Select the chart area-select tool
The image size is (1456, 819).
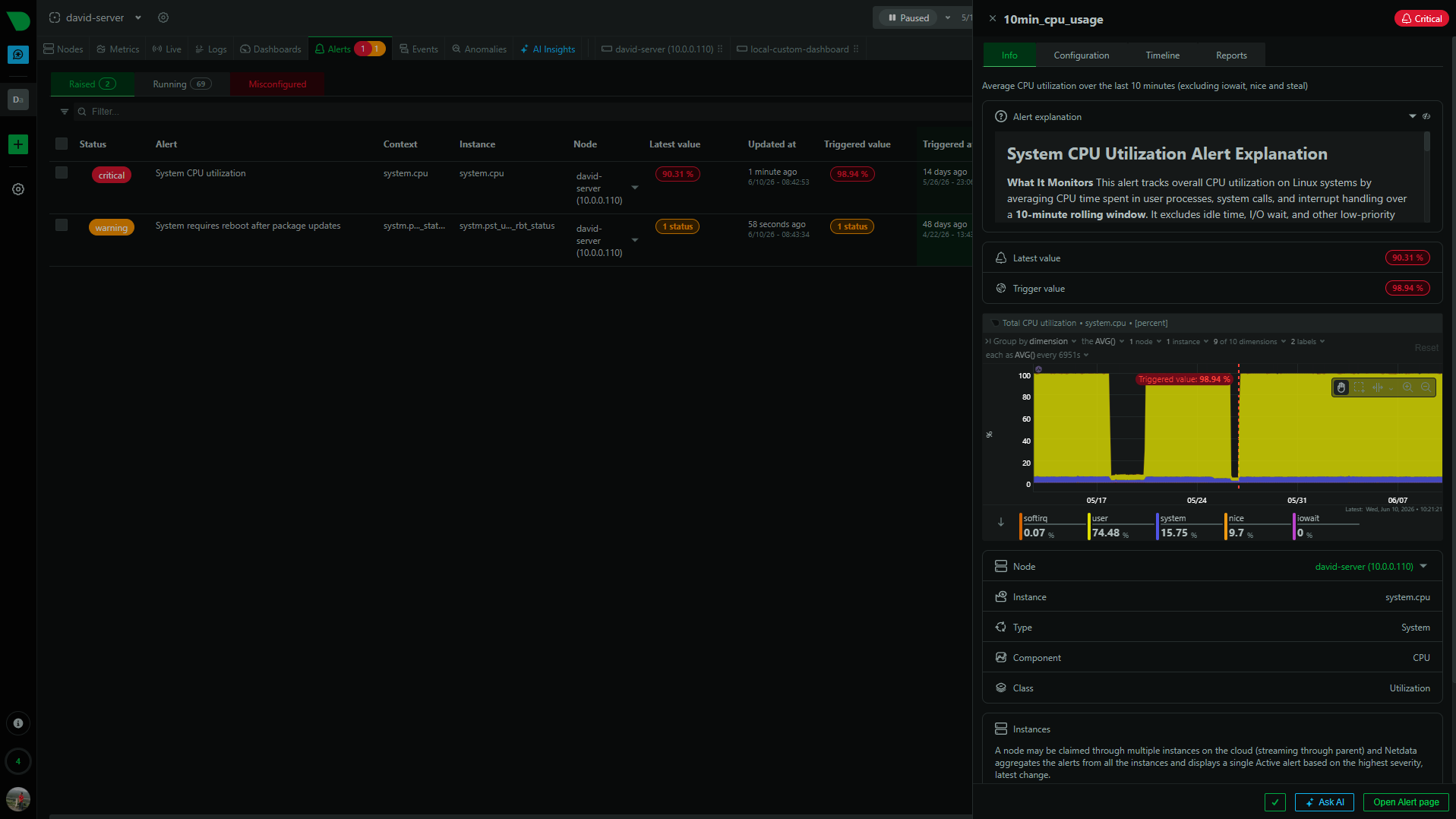coord(1359,387)
